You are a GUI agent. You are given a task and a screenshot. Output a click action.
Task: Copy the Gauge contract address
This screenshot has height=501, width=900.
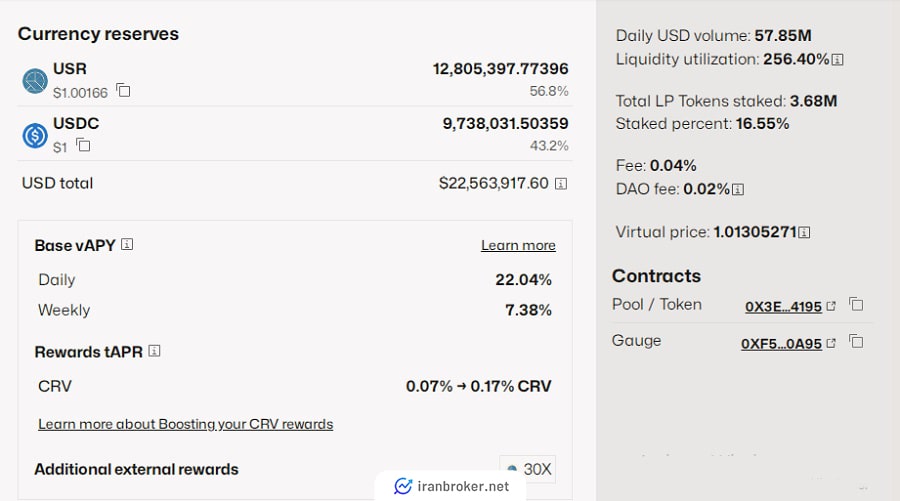pos(856,341)
